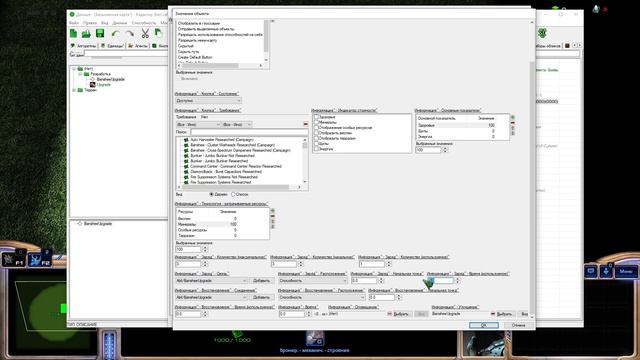Tick the Здоровье checkbox
640x360 pixels.
[x=316, y=117]
